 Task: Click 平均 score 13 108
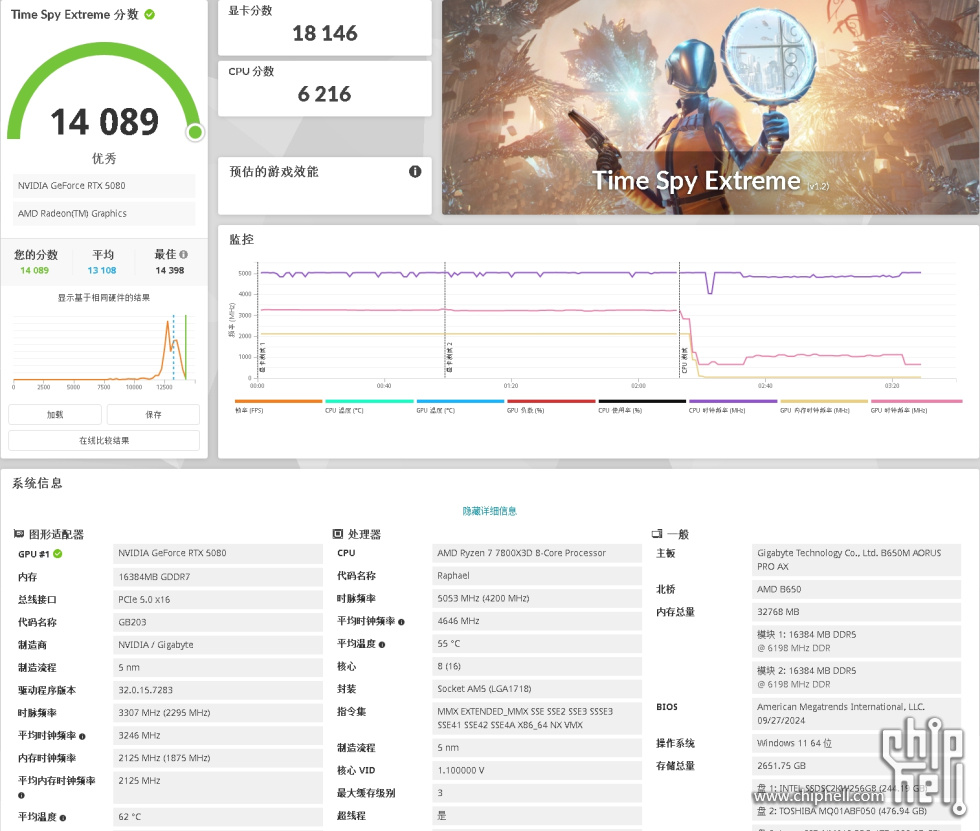click(102, 271)
